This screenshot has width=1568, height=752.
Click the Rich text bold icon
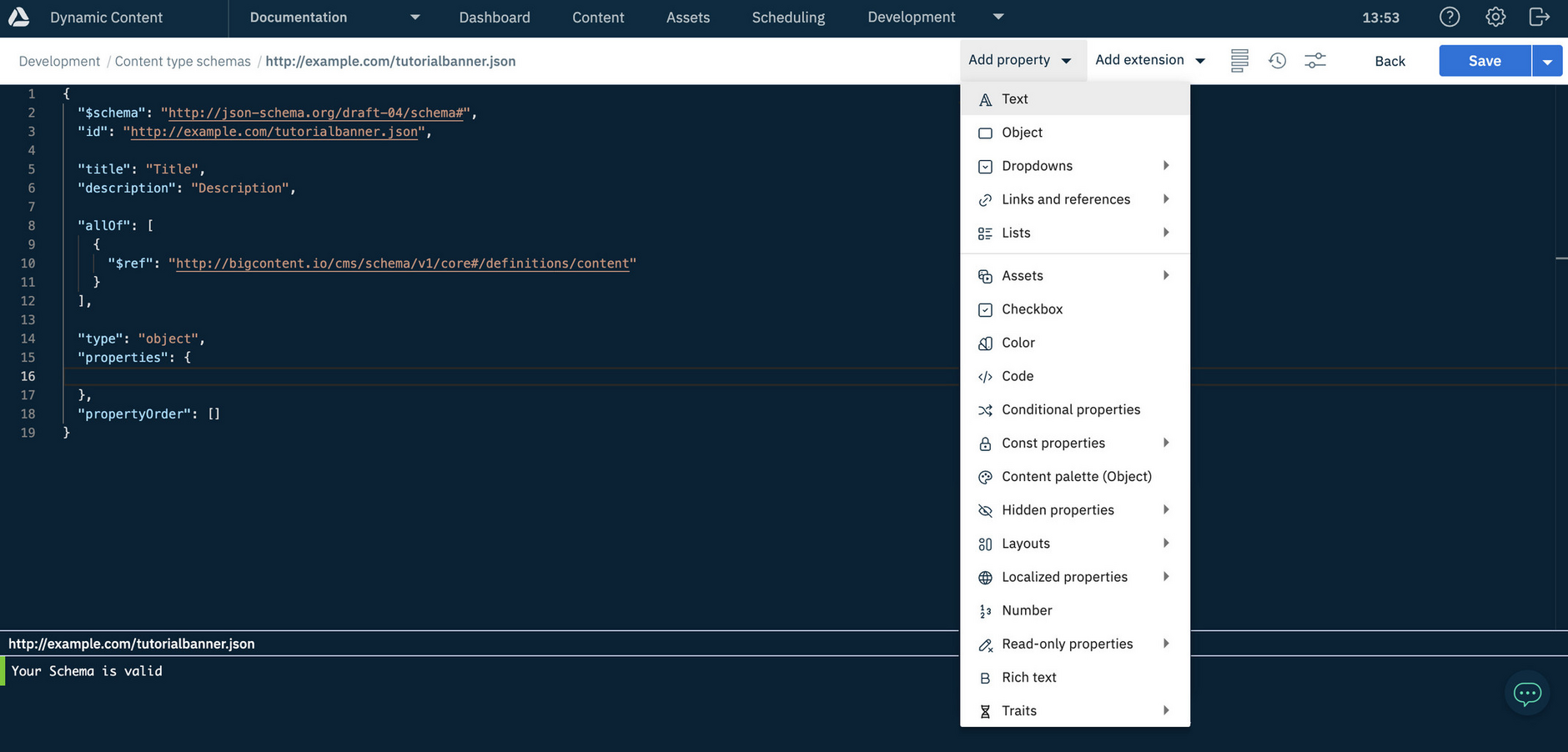[985, 678]
